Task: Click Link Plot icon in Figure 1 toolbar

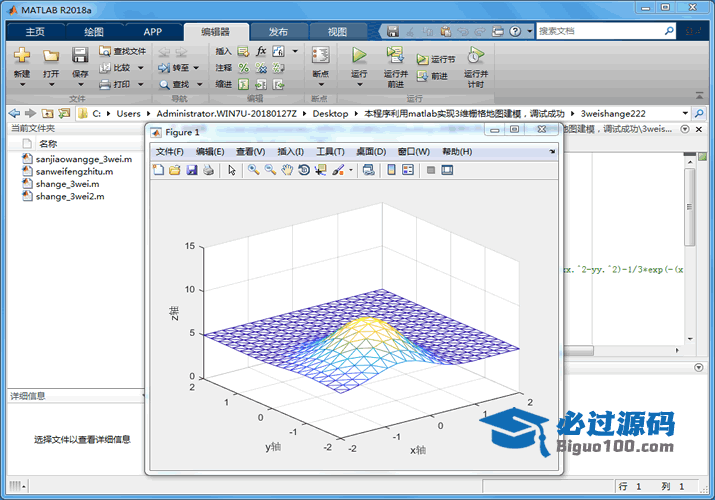Action: [368, 170]
